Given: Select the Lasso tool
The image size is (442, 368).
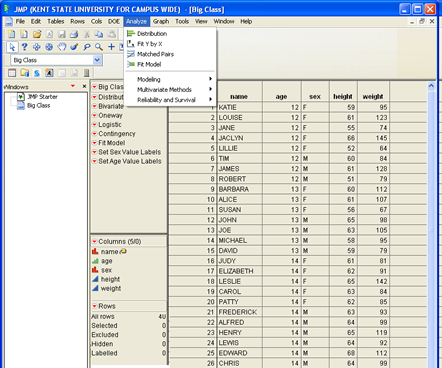Looking at the screenshot, I should pos(87,47).
